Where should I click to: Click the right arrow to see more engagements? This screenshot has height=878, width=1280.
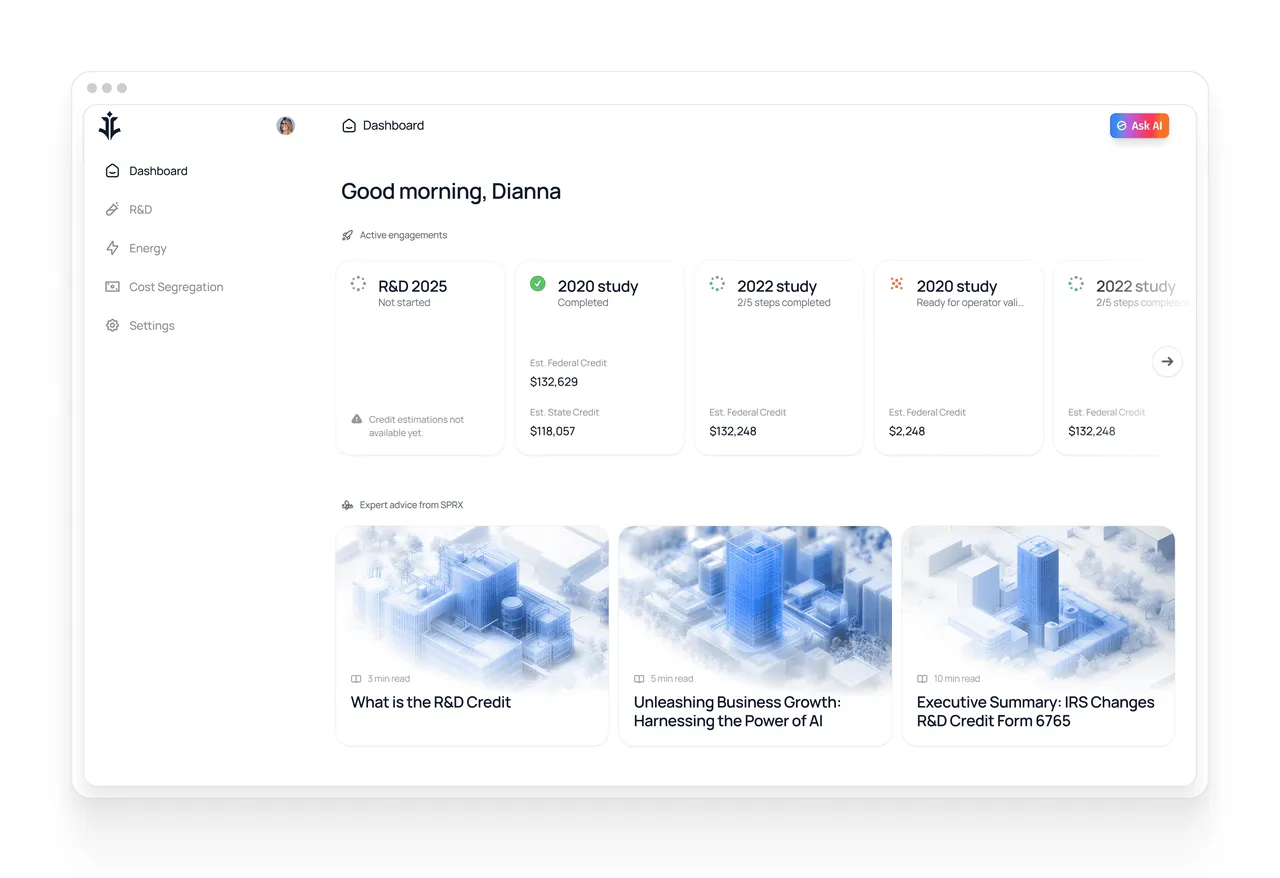1167,362
